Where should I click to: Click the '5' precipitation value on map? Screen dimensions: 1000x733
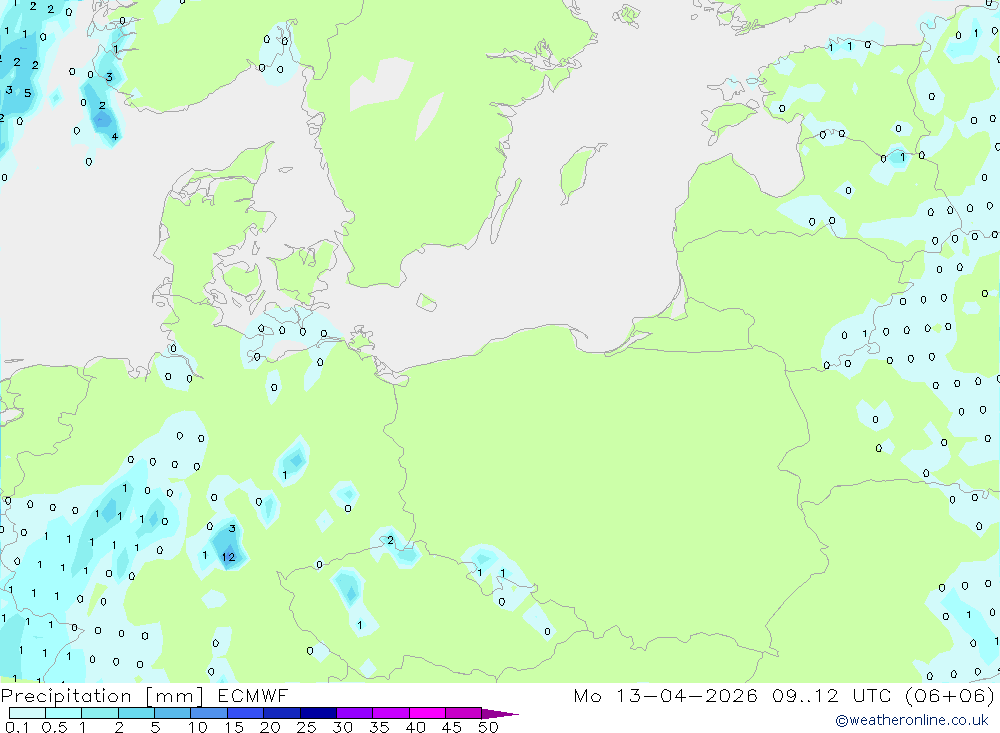(x=27, y=93)
